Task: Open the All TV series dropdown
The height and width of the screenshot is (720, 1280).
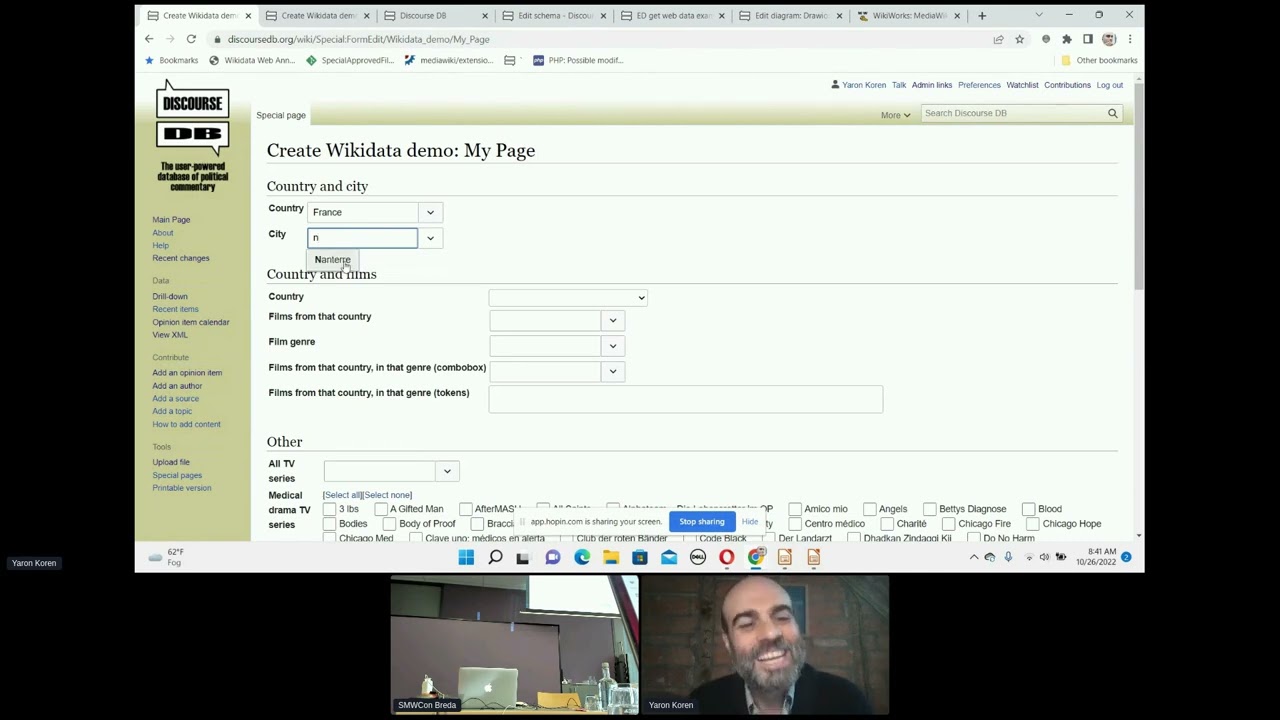Action: (x=447, y=471)
